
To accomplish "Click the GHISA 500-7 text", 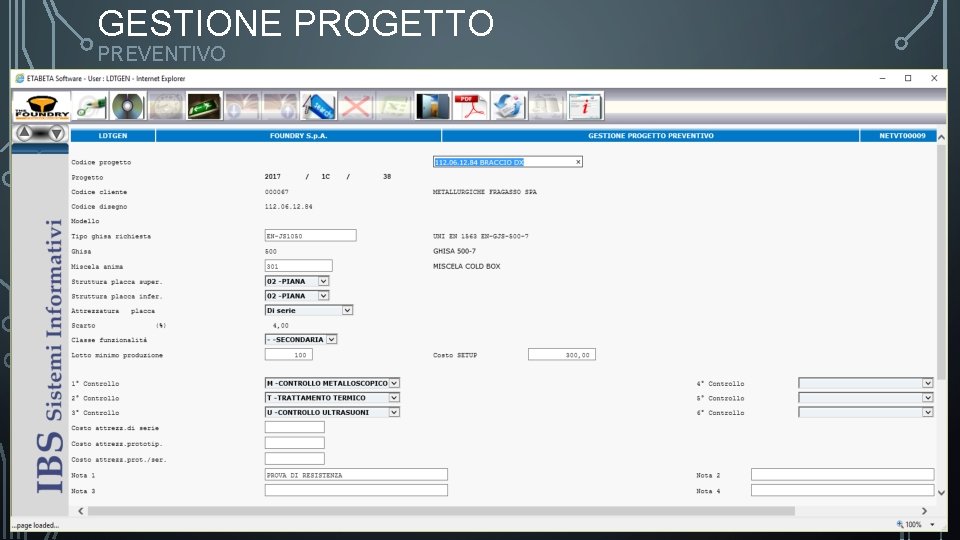I will 454,251.
